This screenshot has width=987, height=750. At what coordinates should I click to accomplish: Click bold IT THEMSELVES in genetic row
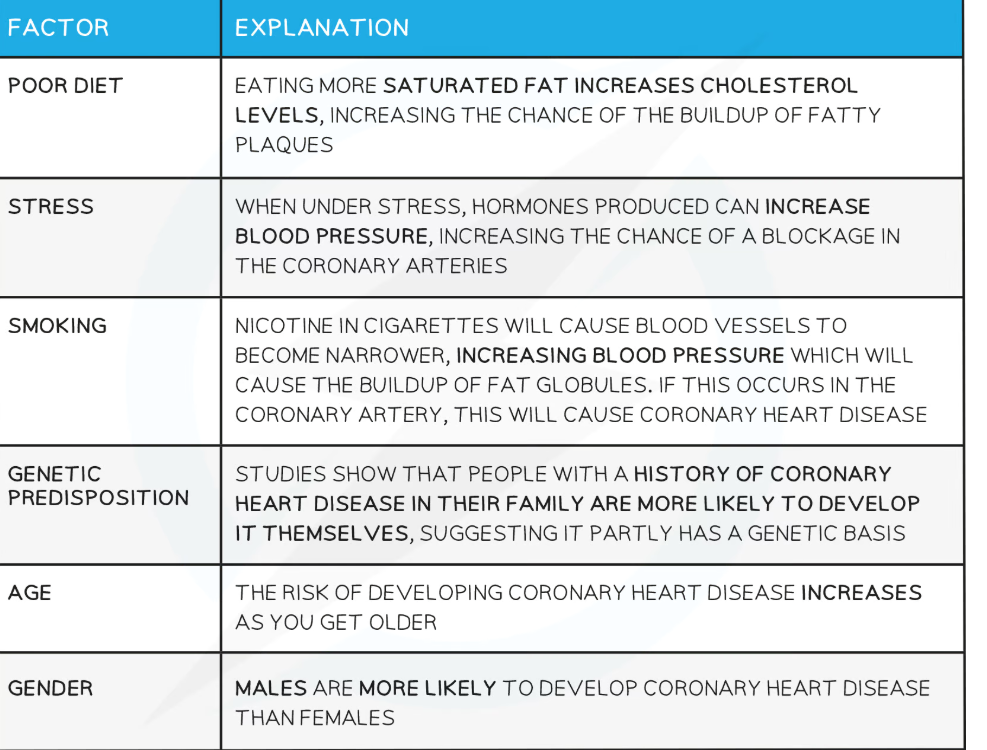[321, 533]
